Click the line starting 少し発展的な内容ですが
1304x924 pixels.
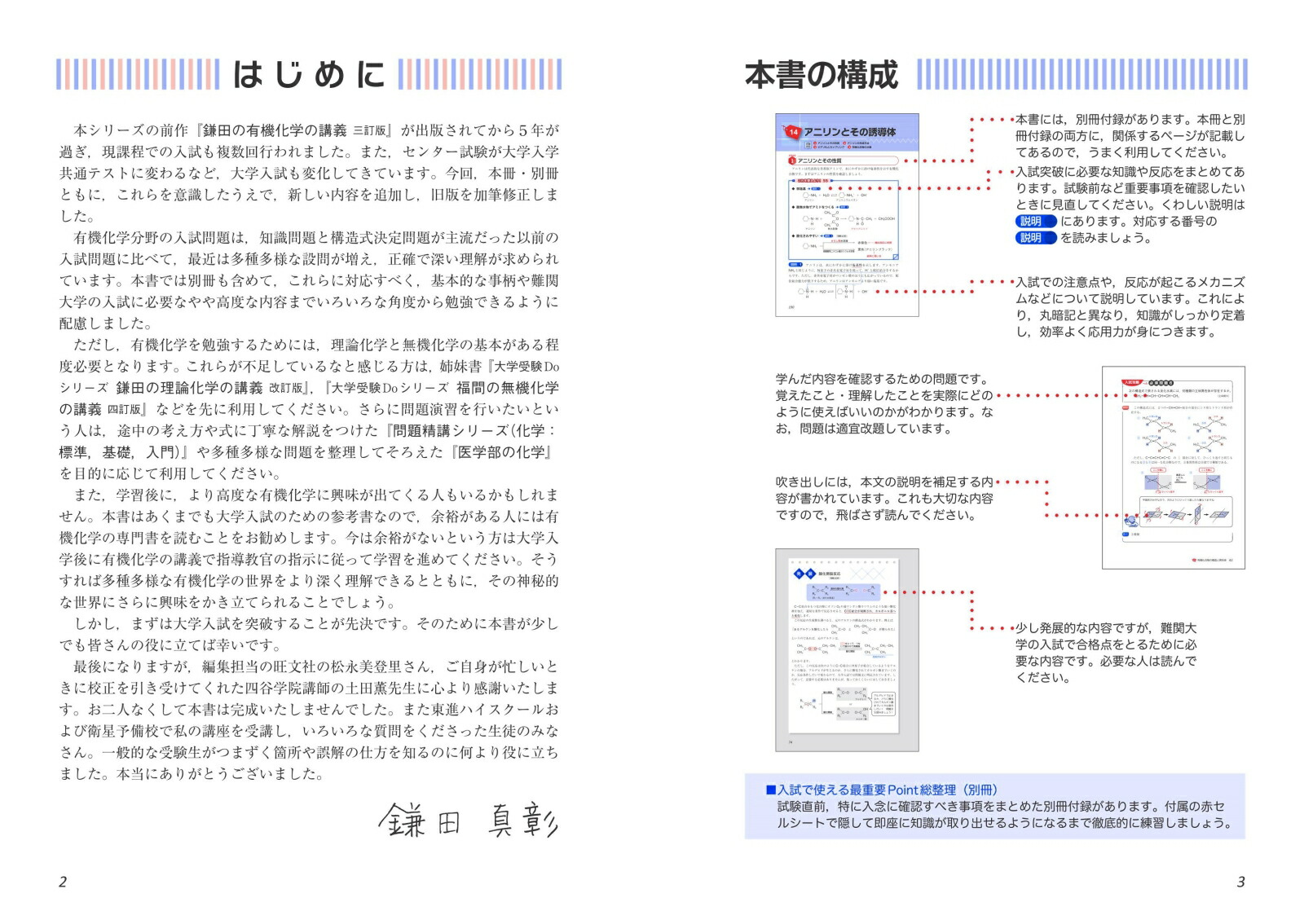click(1106, 628)
